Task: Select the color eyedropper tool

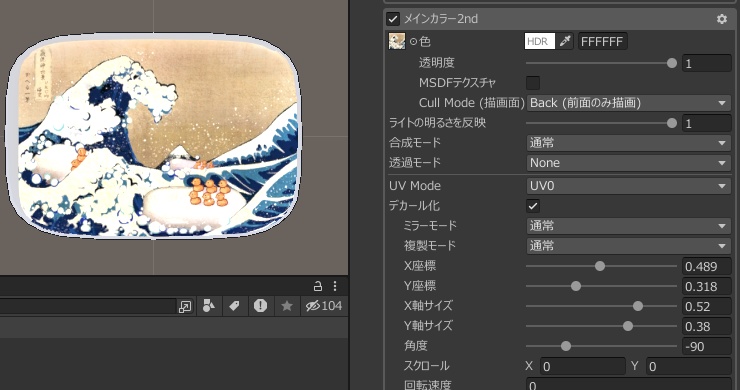Action: point(565,42)
